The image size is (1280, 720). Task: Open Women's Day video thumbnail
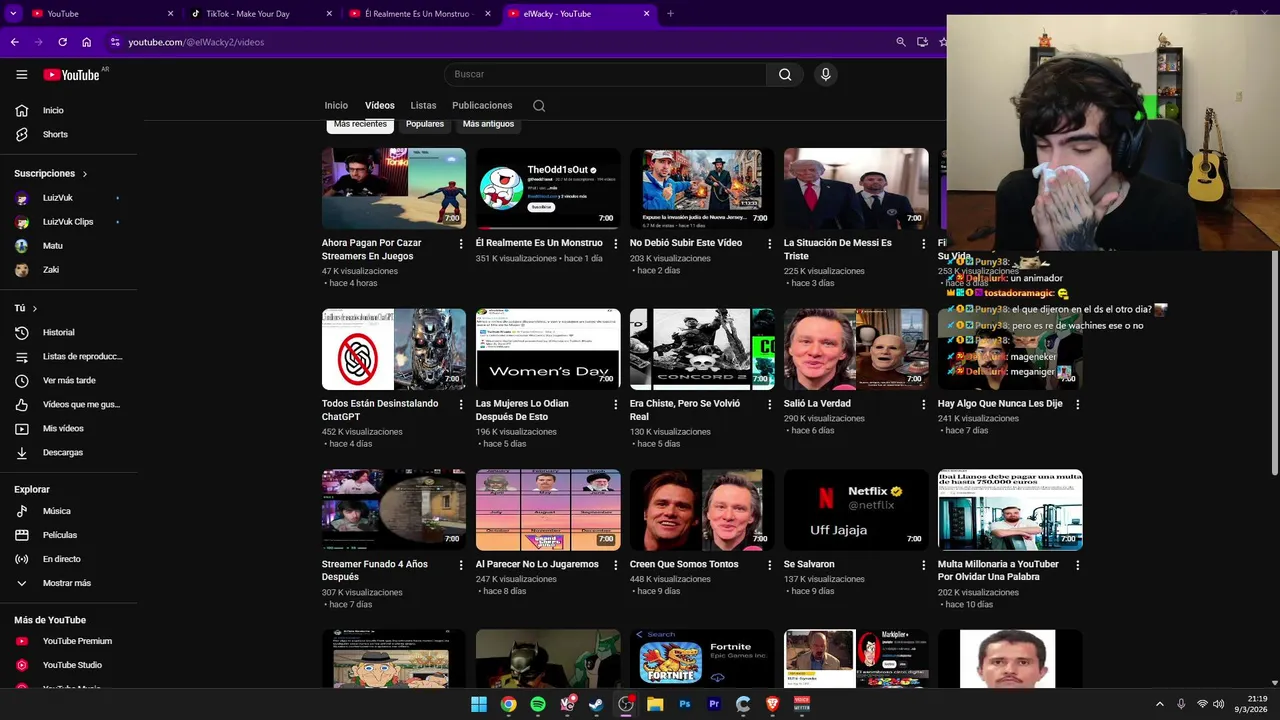pyautogui.click(x=548, y=349)
